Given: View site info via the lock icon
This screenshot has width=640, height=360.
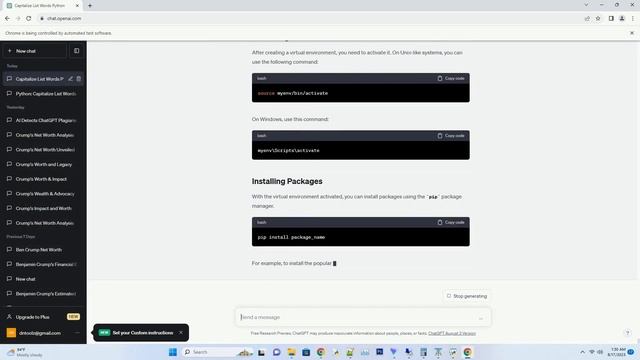Looking at the screenshot, I should click(42, 18).
